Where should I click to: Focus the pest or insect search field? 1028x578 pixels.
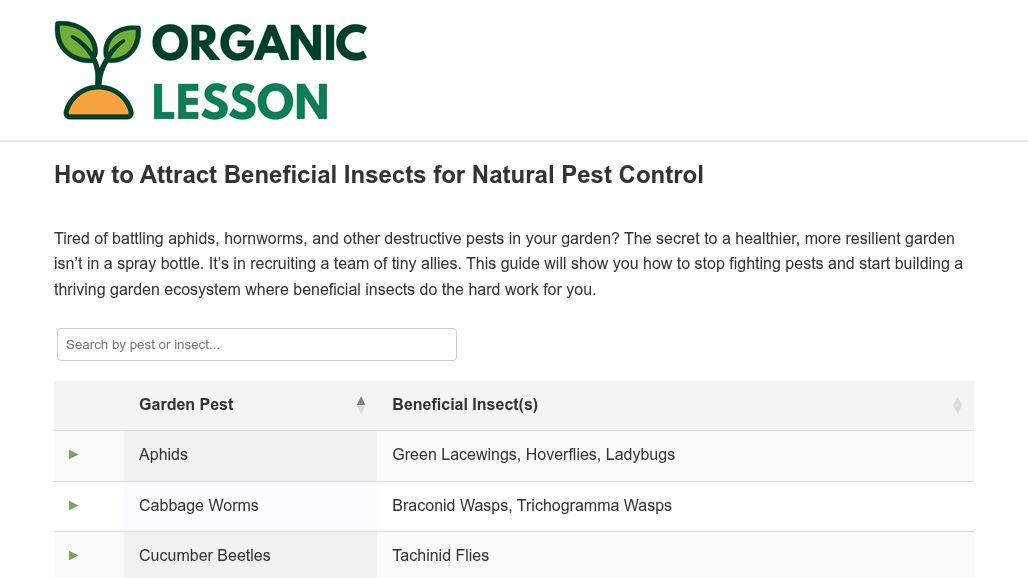point(257,344)
